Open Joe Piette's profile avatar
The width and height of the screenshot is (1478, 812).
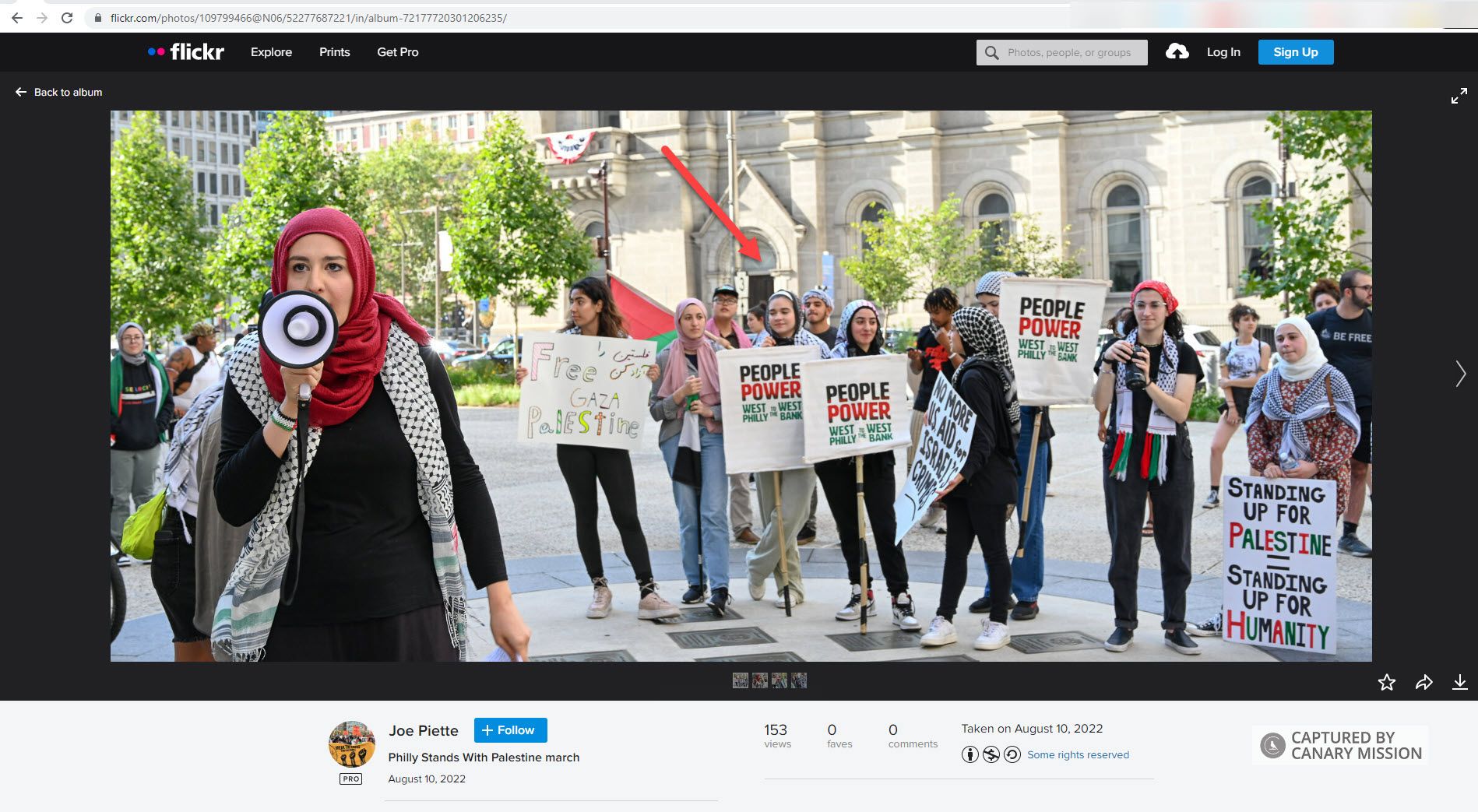(351, 744)
